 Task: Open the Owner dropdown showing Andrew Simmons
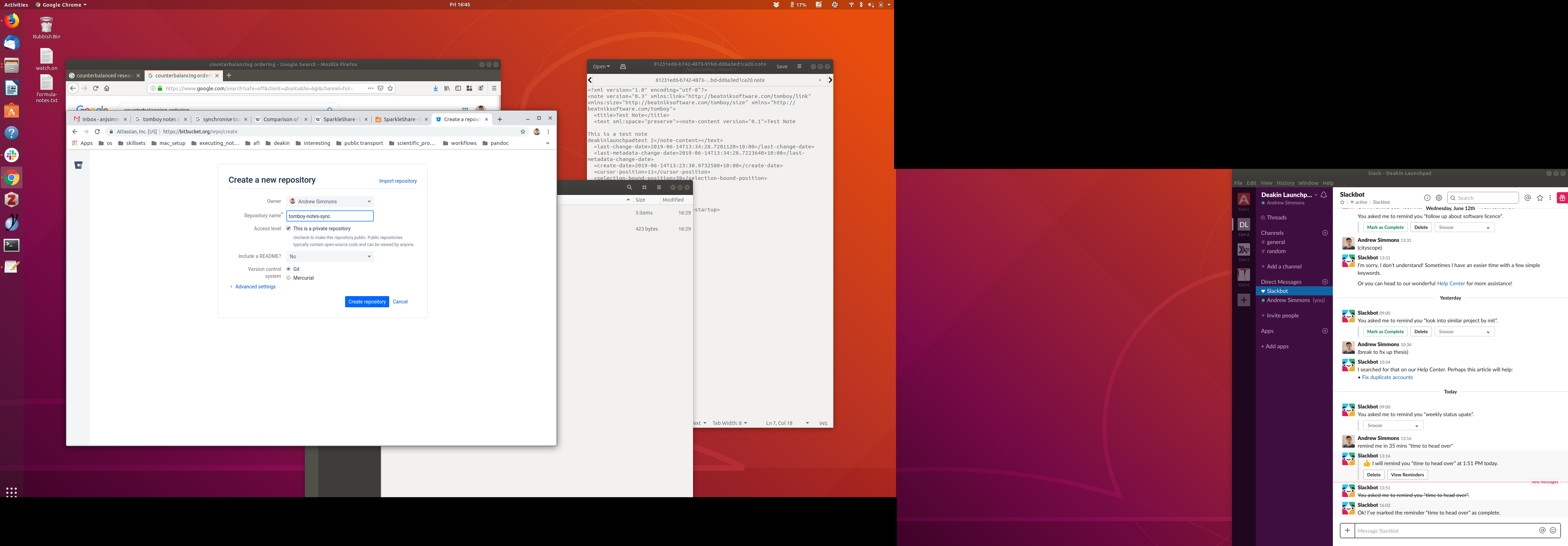coord(330,202)
